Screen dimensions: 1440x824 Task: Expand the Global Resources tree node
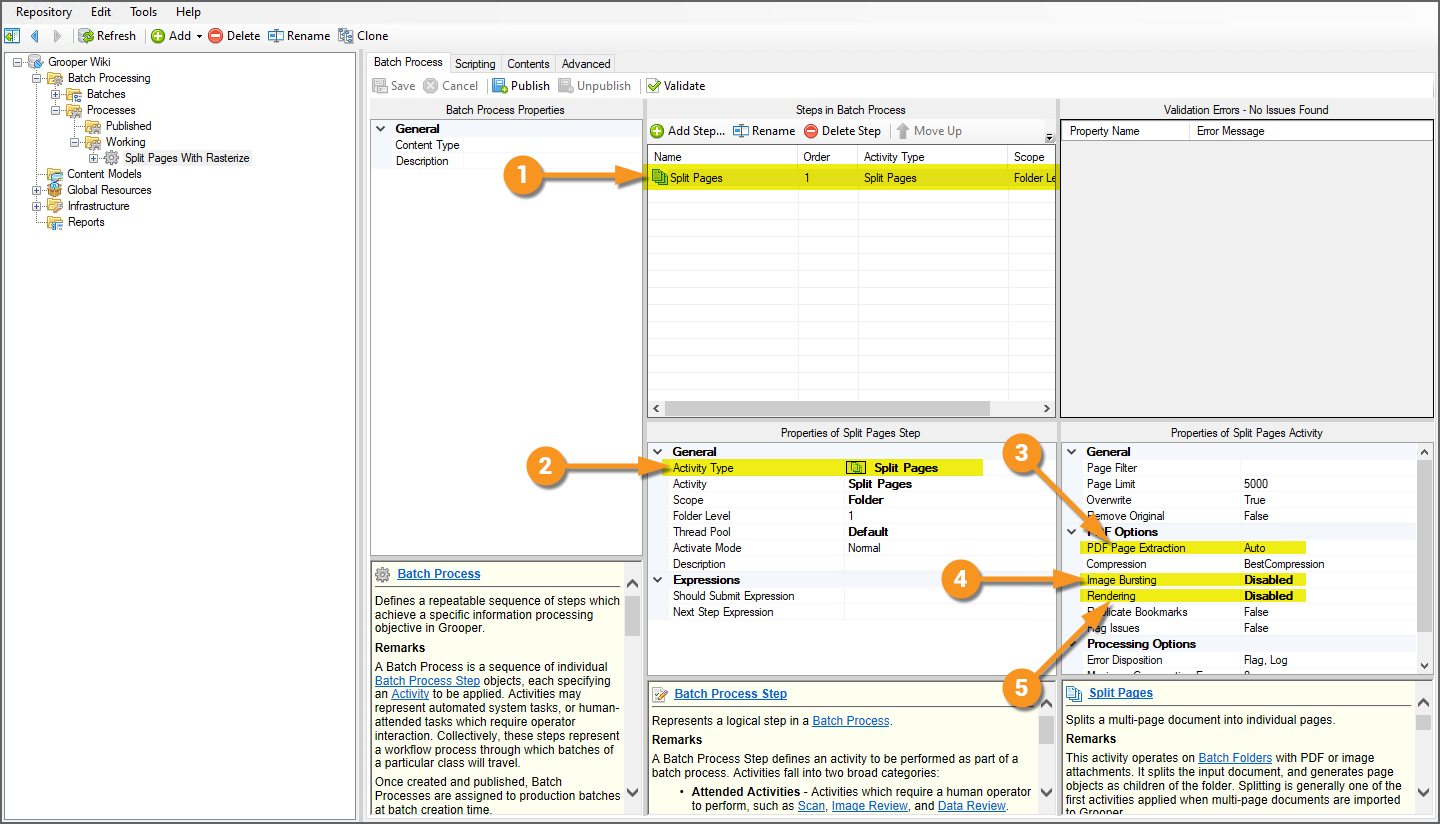point(37,190)
